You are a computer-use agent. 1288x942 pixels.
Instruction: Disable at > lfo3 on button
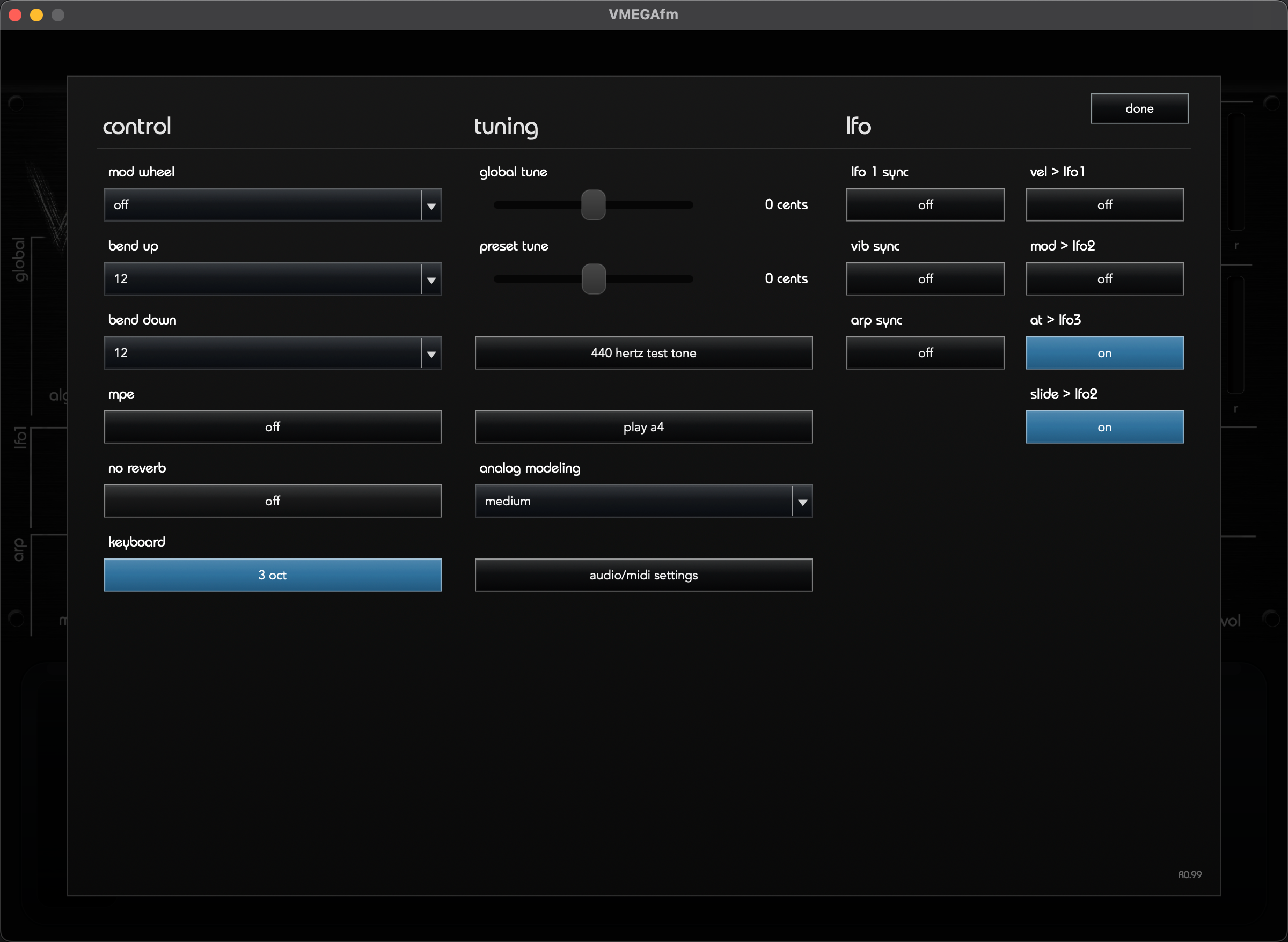pyautogui.click(x=1105, y=354)
